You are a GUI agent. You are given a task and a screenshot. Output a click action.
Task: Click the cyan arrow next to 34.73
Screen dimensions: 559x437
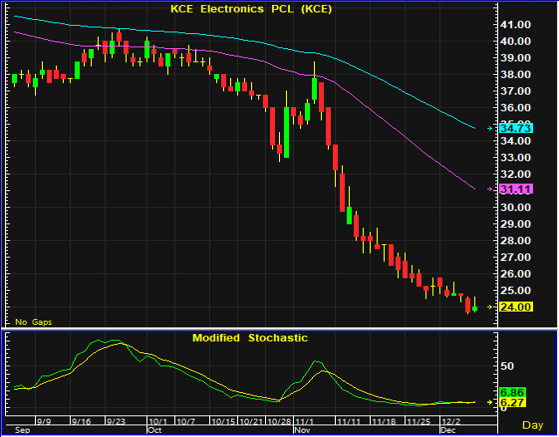490,128
